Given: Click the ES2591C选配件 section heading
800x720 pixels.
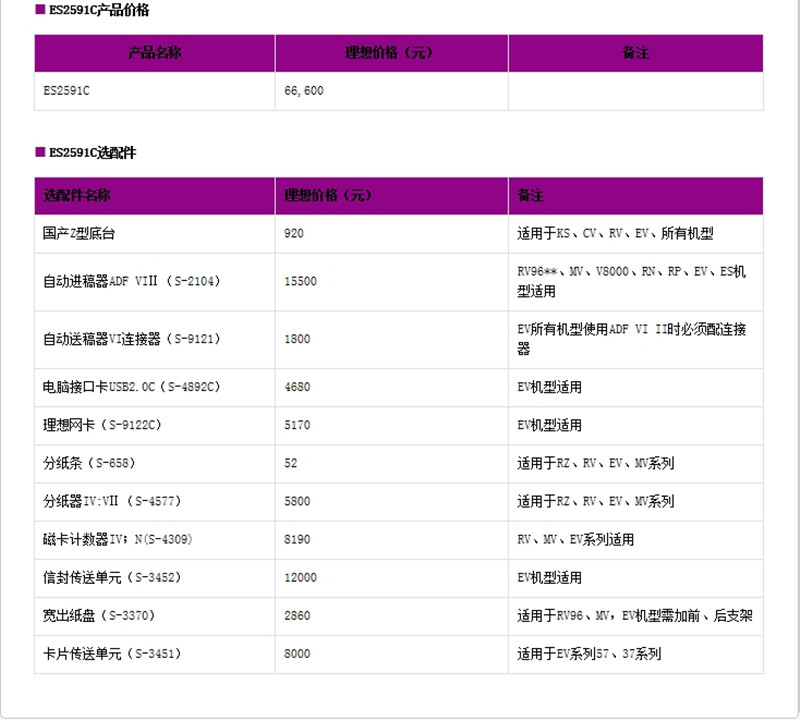Looking at the screenshot, I should click(92, 153).
